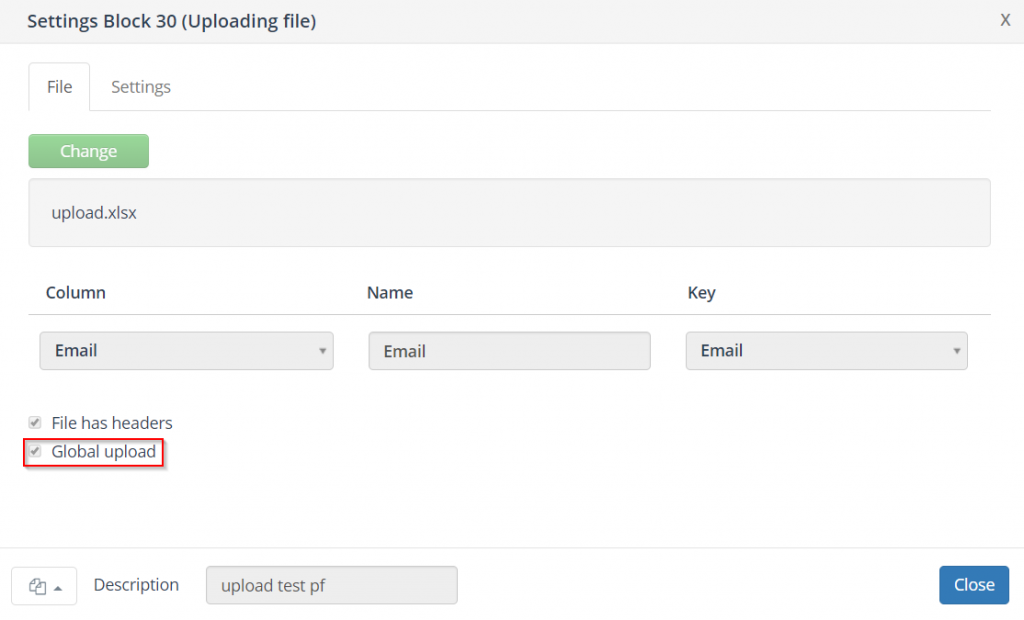Image resolution: width=1024 pixels, height=620 pixels.
Task: Click the Description label
Action: [x=136, y=585]
